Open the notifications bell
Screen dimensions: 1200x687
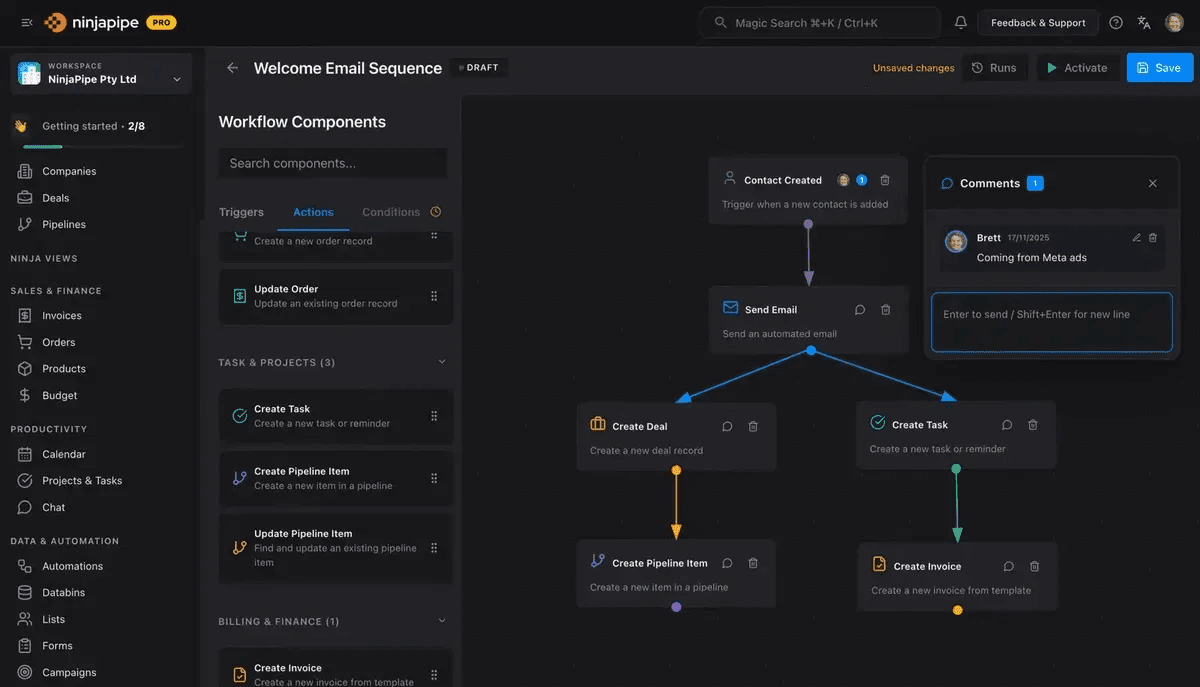coord(960,21)
